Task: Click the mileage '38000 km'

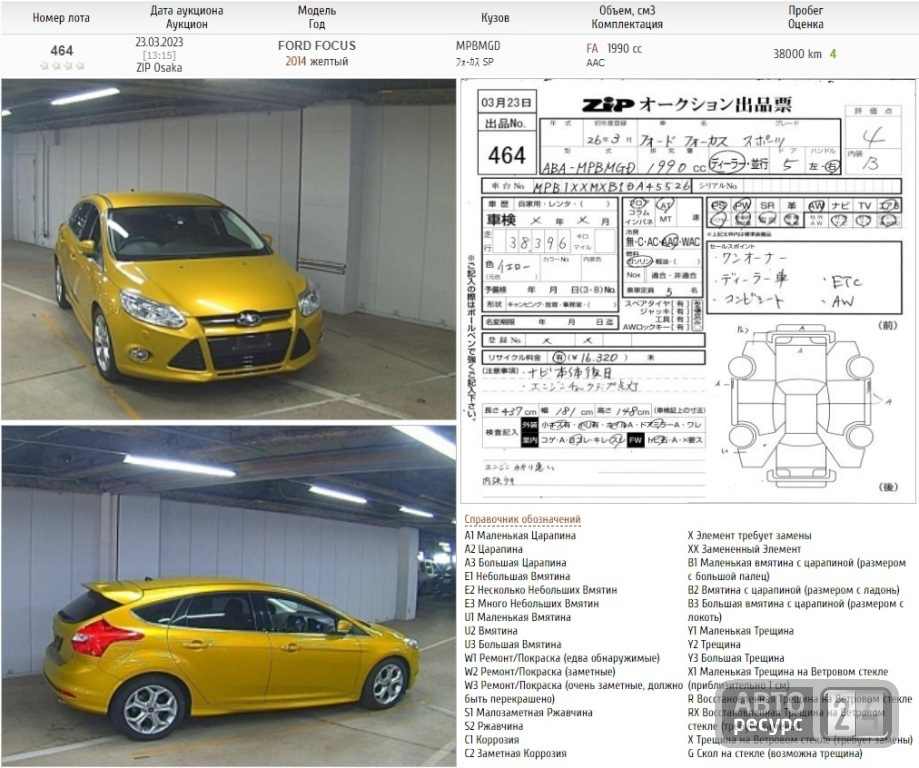Action: [x=797, y=54]
